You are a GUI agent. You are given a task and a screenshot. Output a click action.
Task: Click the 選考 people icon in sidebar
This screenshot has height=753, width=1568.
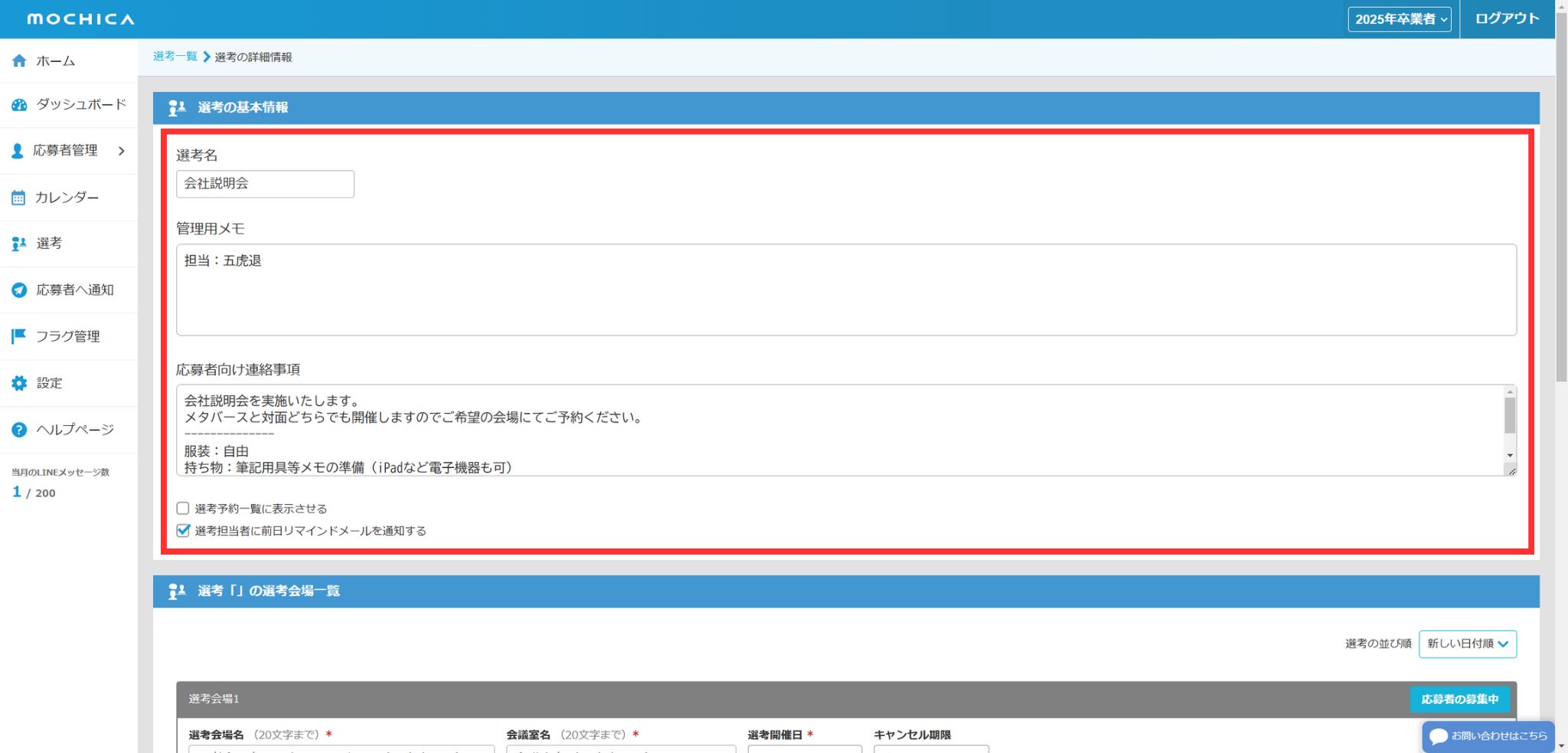(x=19, y=244)
